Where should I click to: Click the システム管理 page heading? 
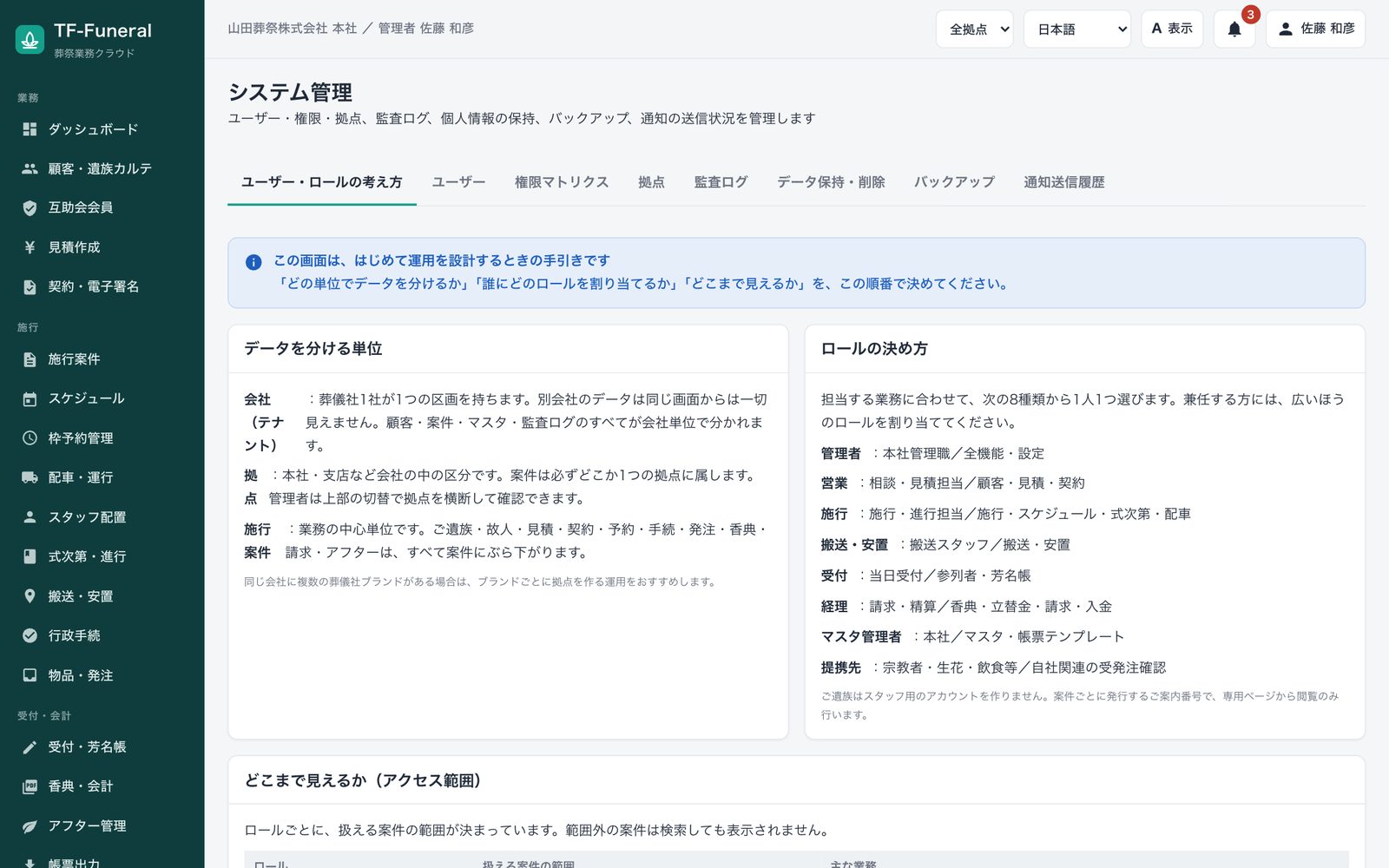pos(290,92)
